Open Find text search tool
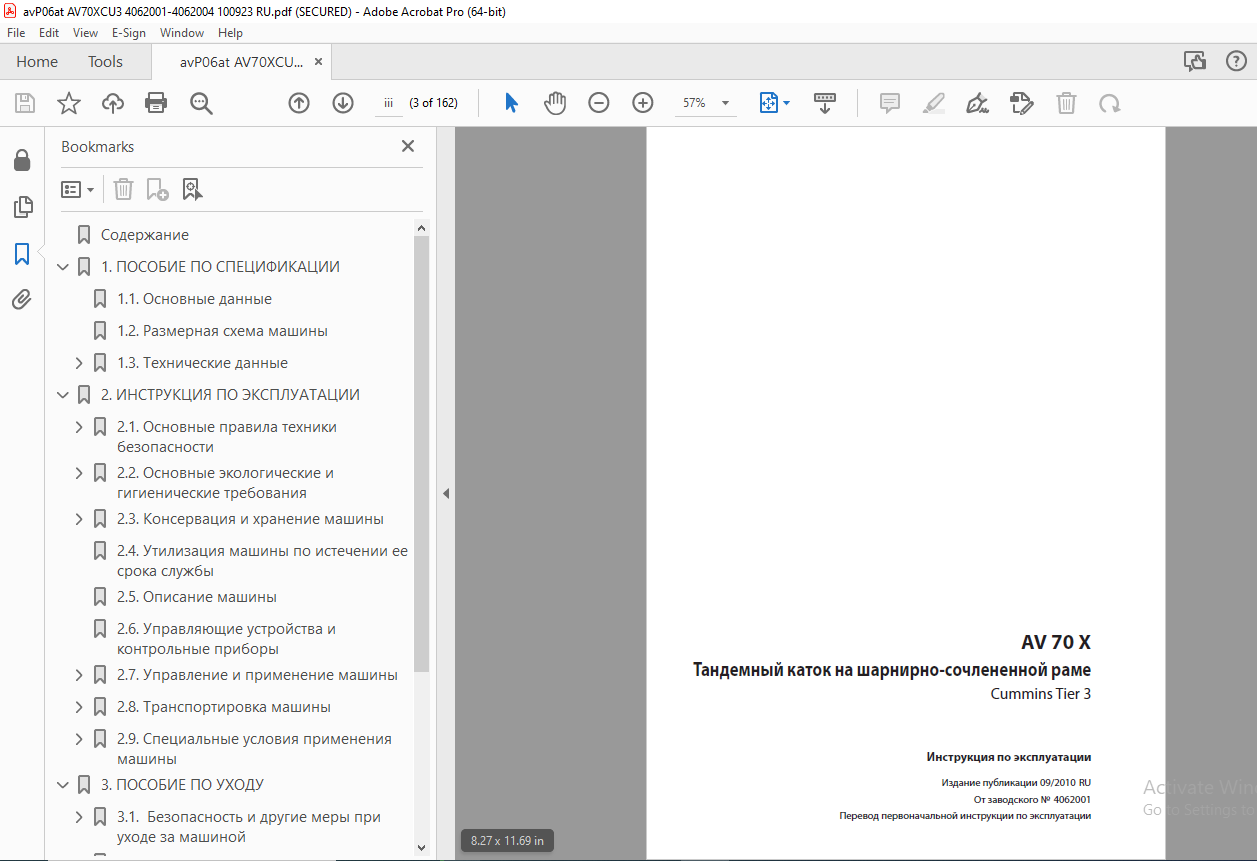The width and height of the screenshot is (1257, 861). point(201,103)
